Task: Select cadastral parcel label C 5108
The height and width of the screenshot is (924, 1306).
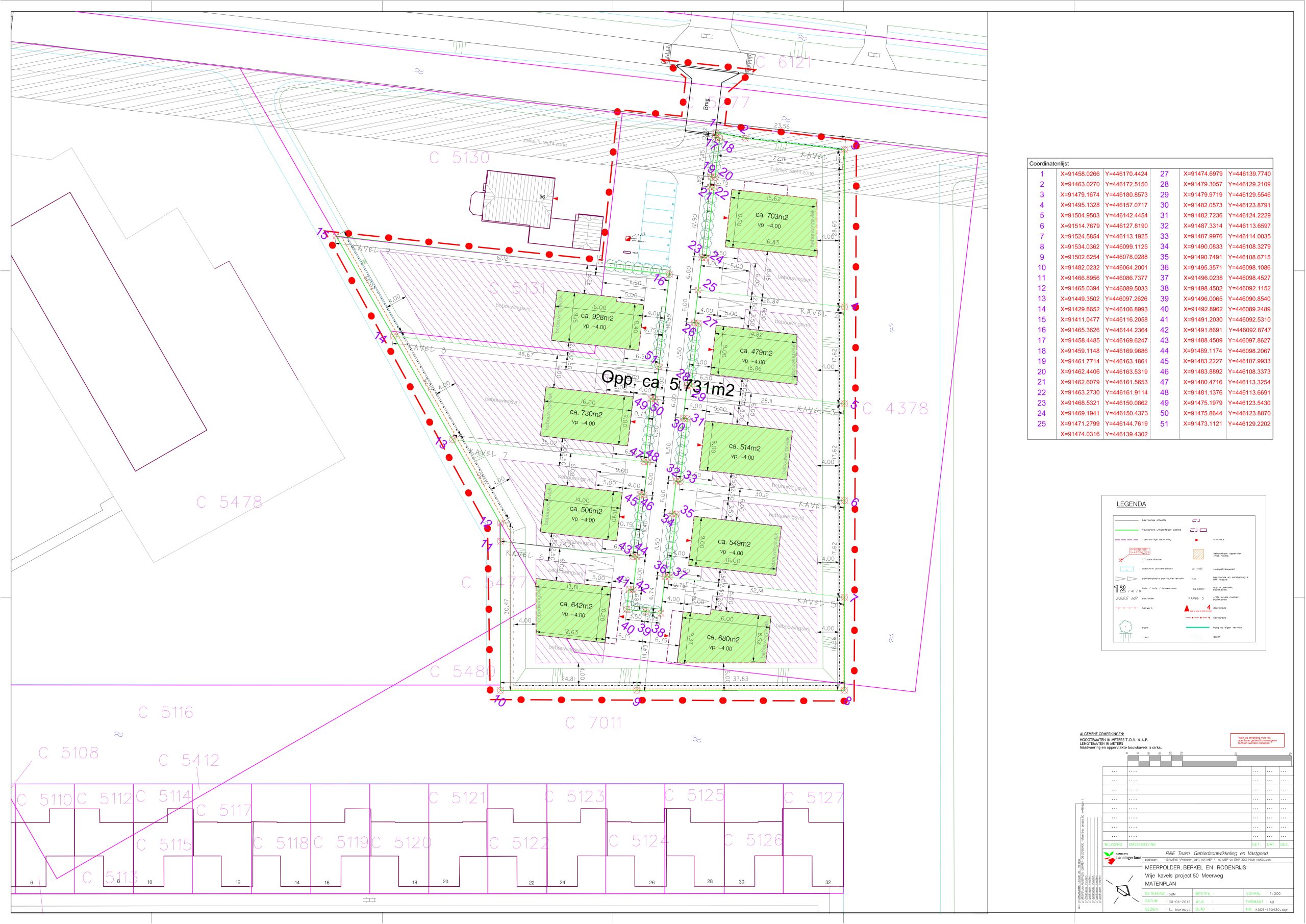Action: pos(68,753)
